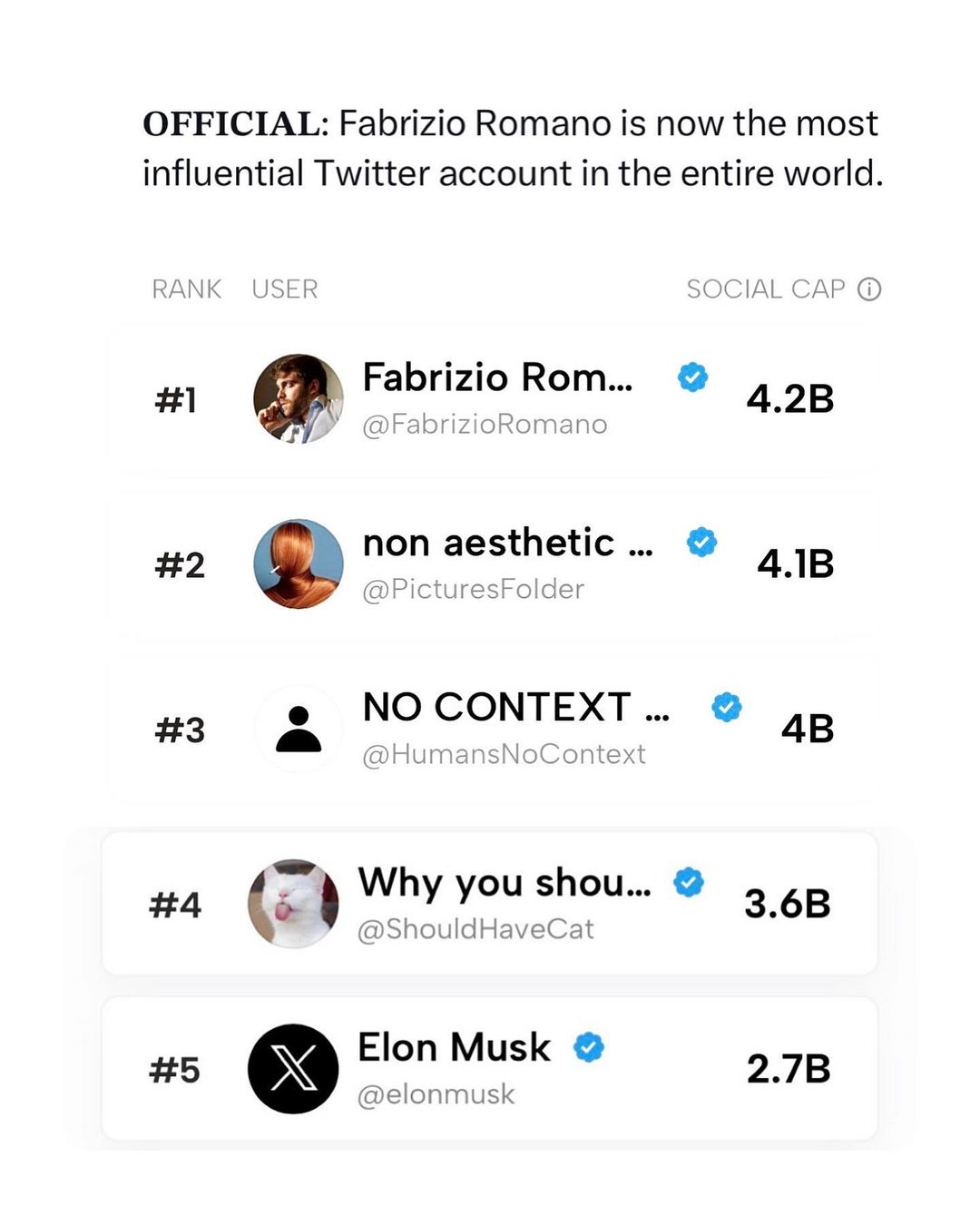Click the default person silhouette avatar
This screenshot has height=1225, width=980.
point(299,729)
